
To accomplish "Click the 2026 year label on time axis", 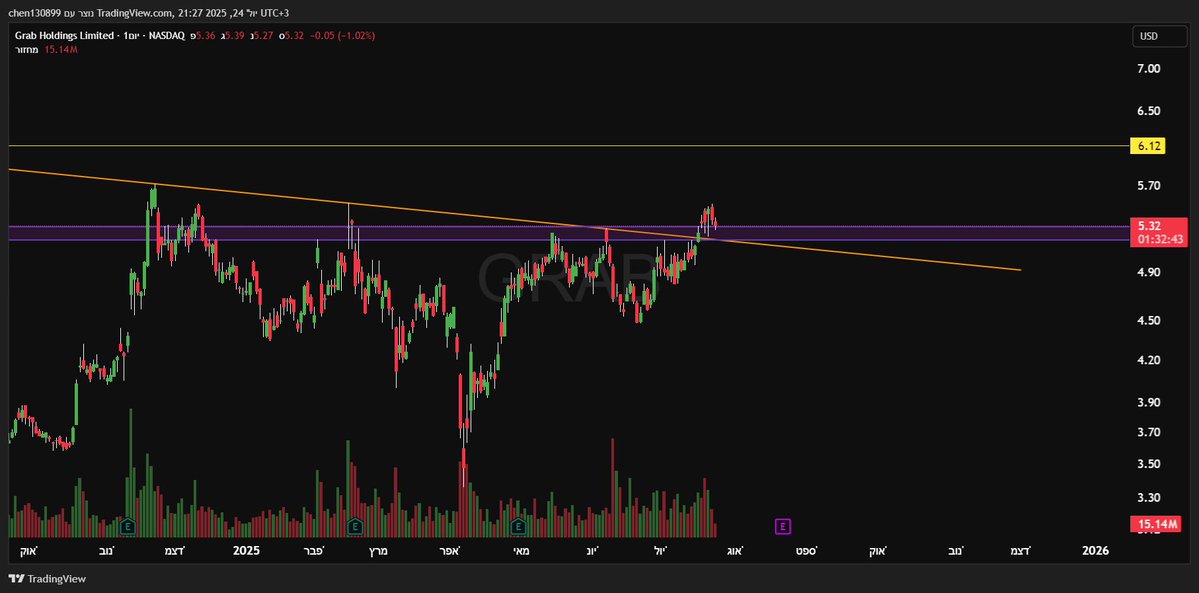I will coord(1096,550).
